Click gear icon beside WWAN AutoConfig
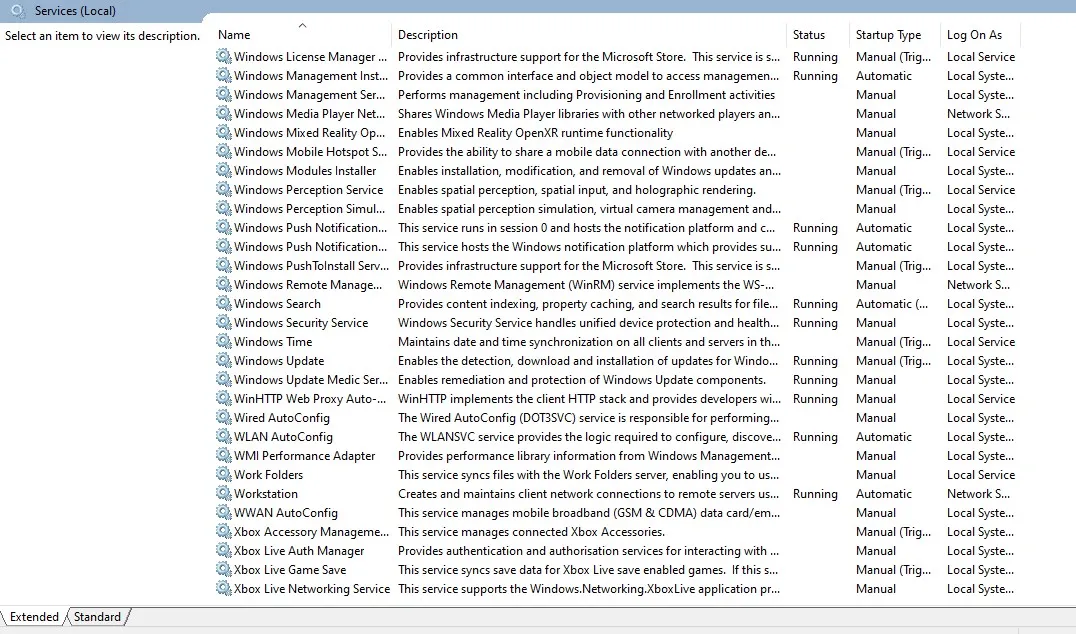This screenshot has height=634, width=1076. (224, 512)
